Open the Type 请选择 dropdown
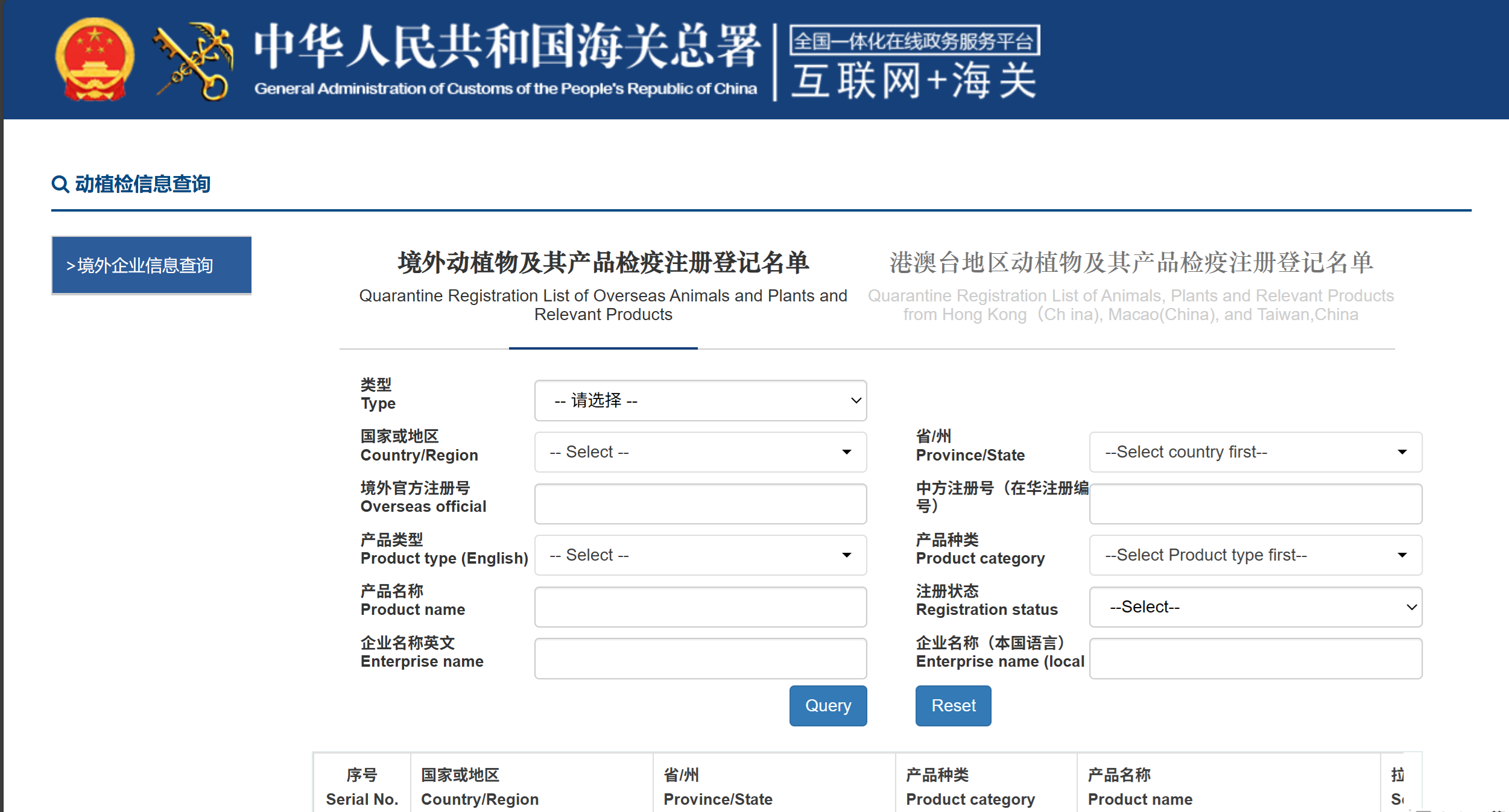 [700, 400]
